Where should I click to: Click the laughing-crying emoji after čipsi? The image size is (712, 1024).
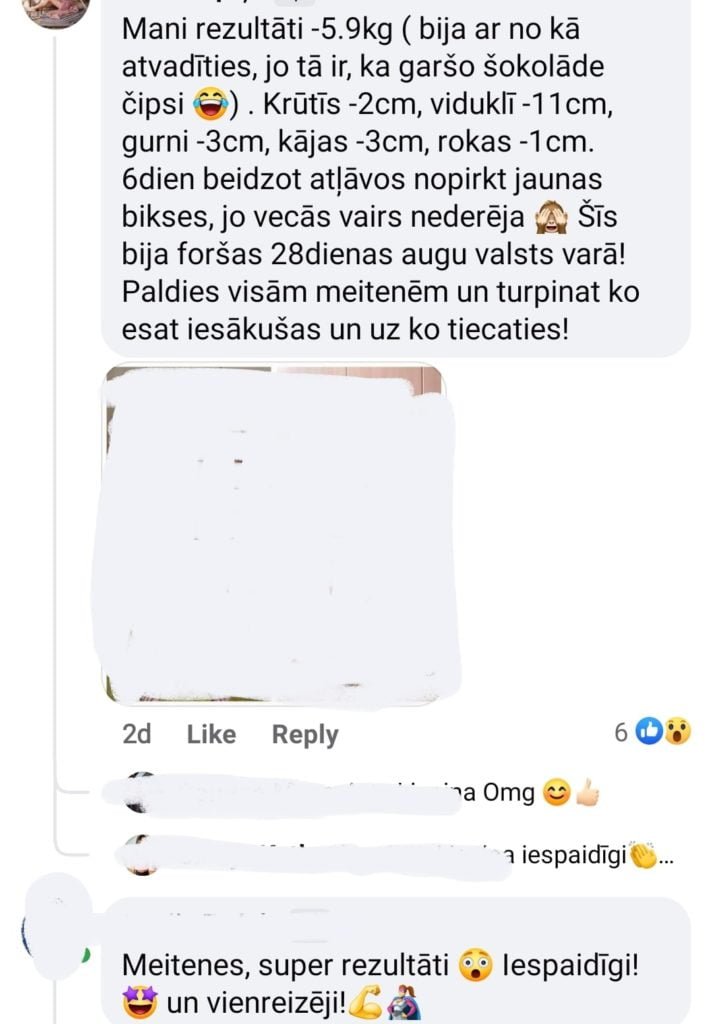pos(211,105)
